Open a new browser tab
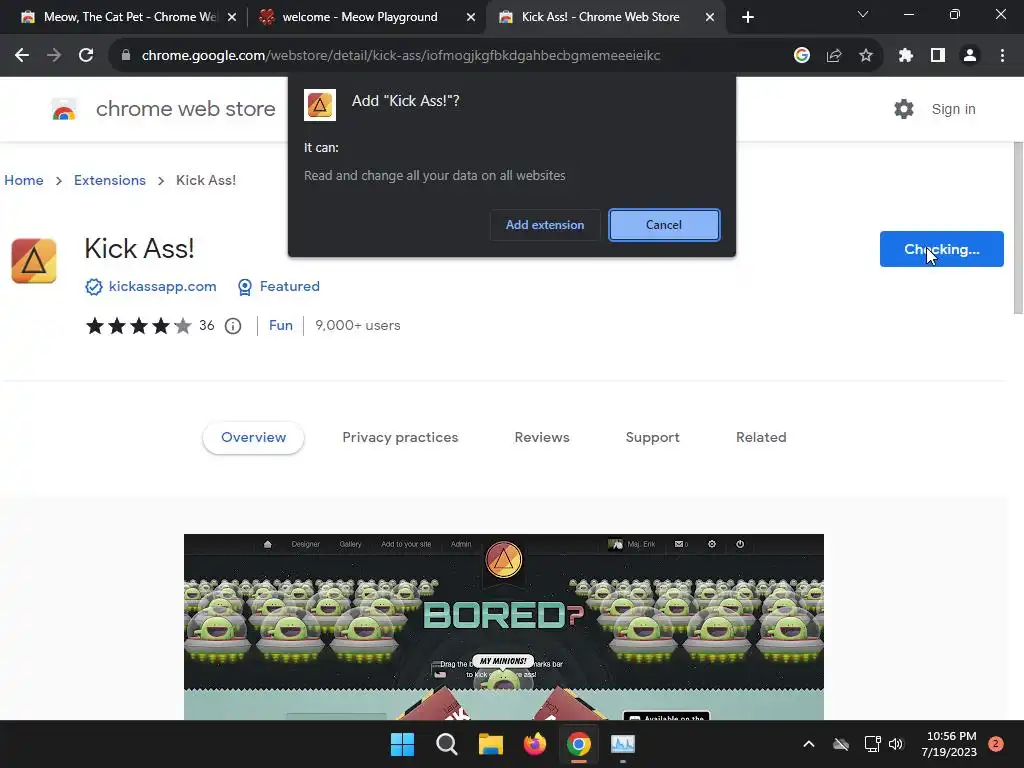The width and height of the screenshot is (1024, 768). click(x=748, y=17)
